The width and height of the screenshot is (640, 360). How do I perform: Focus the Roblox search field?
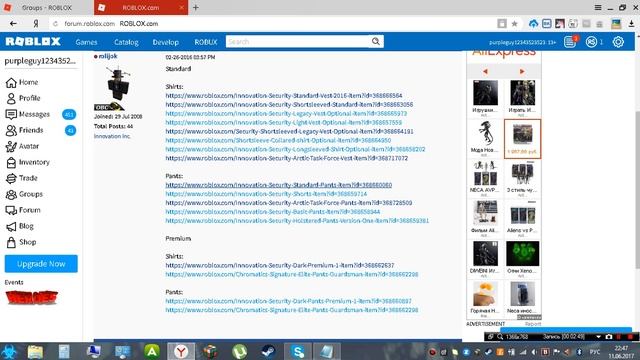tap(298, 41)
